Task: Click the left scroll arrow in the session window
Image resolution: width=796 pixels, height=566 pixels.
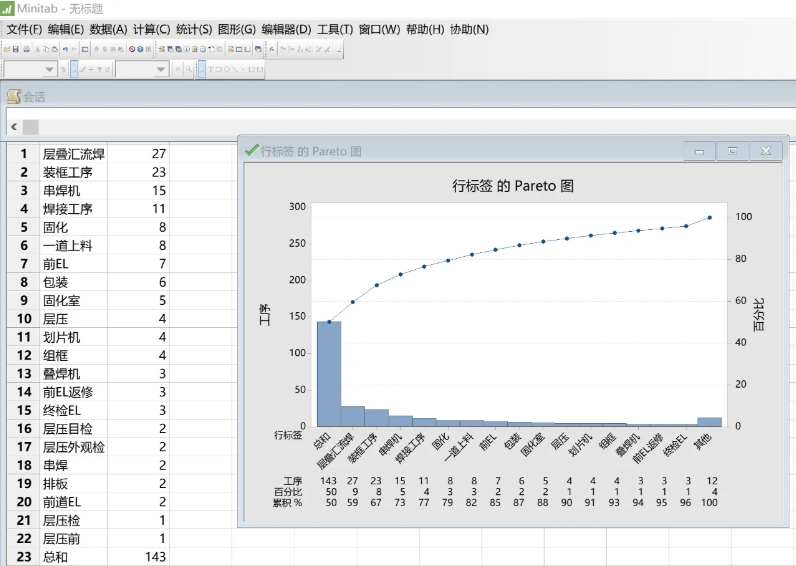Action: (x=14, y=127)
